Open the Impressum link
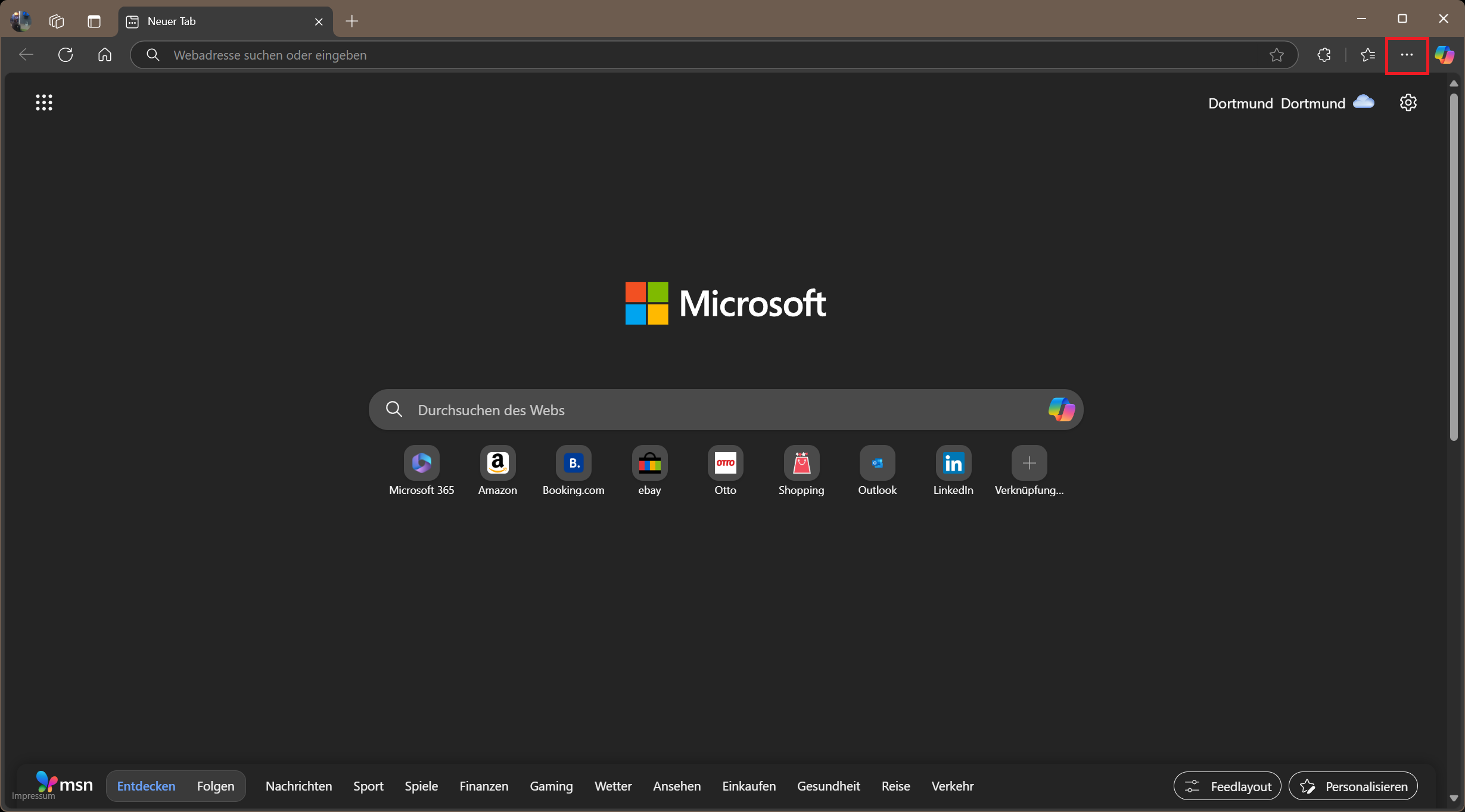This screenshot has width=1465, height=812. coord(33,797)
